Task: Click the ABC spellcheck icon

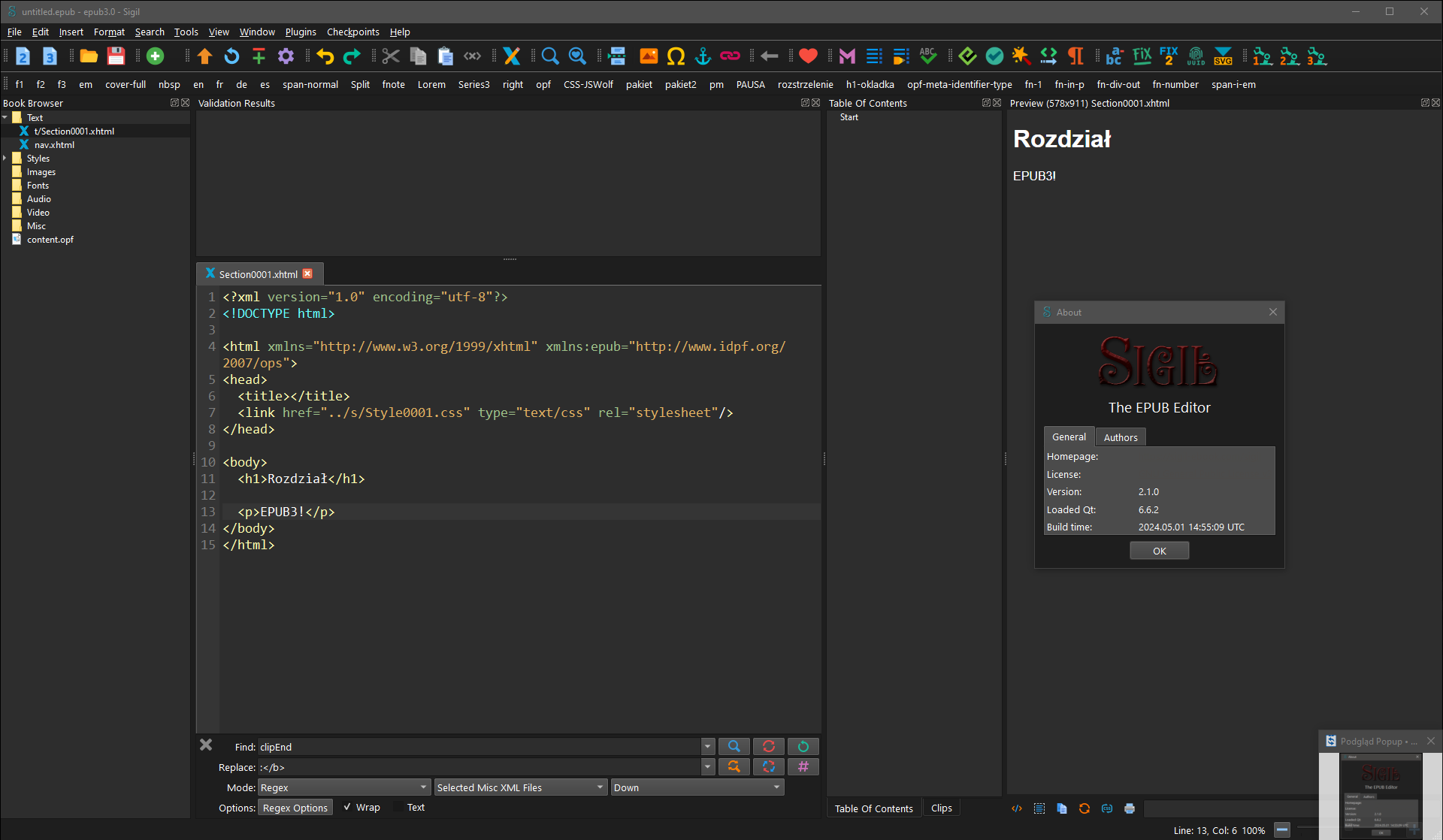Action: click(928, 56)
